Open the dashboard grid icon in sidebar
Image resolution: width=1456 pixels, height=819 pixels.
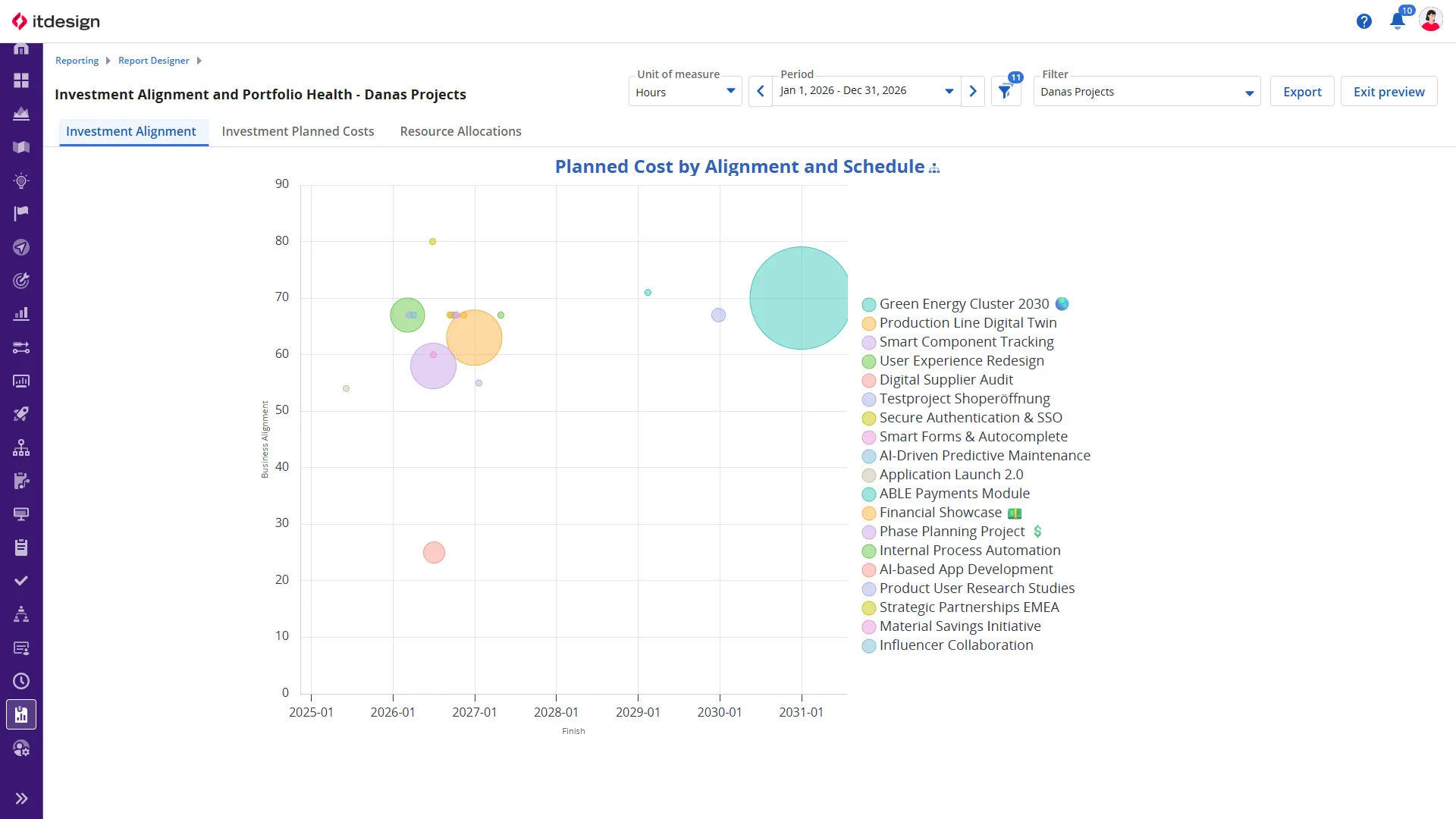coord(21,80)
